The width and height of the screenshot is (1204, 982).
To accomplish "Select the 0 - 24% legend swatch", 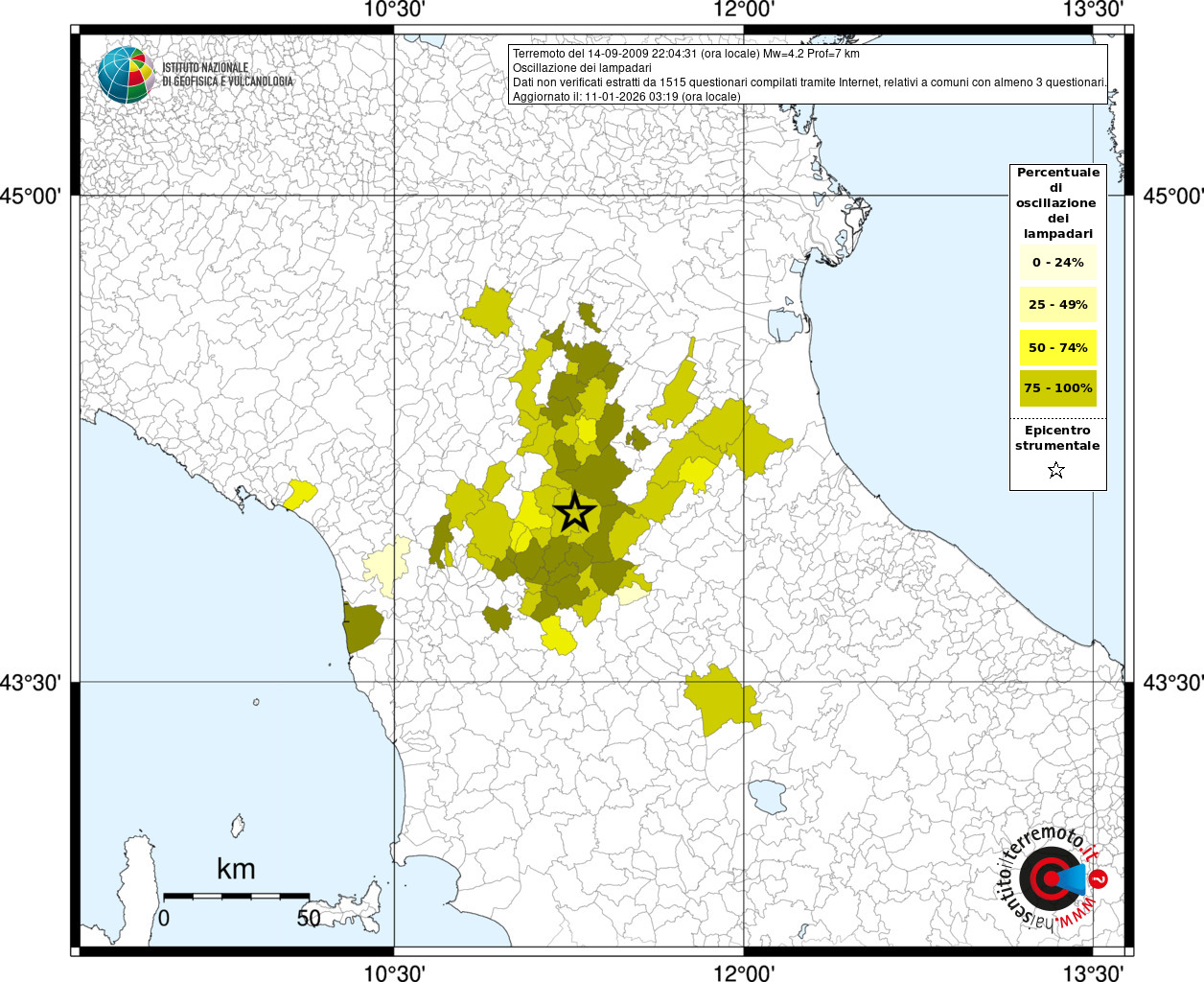I will [x=1057, y=263].
